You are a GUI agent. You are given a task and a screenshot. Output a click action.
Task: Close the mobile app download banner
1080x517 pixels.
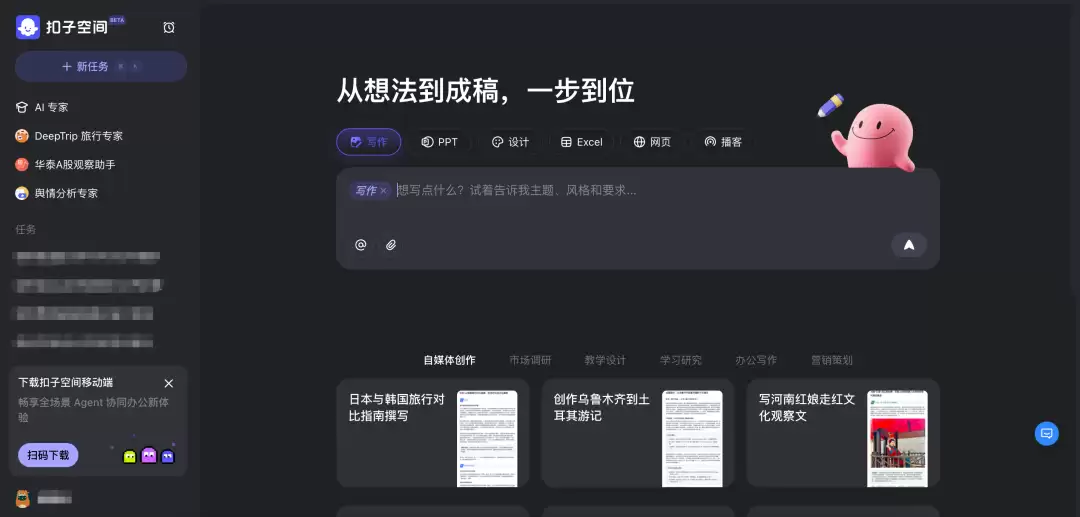(169, 383)
